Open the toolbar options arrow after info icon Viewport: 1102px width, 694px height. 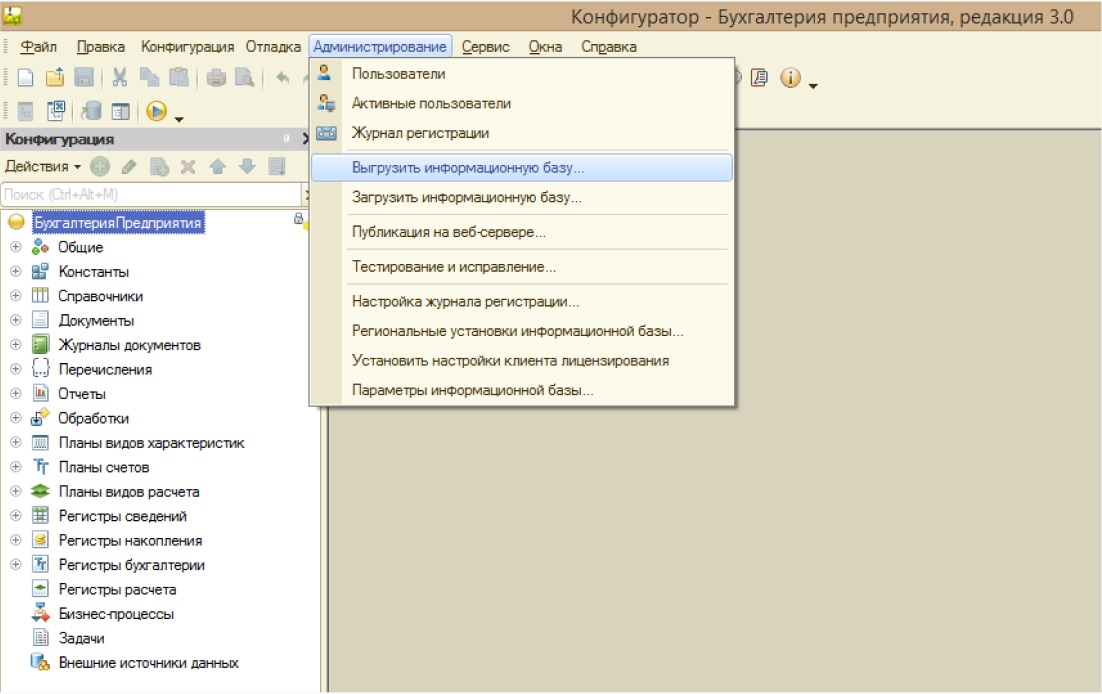point(813,86)
